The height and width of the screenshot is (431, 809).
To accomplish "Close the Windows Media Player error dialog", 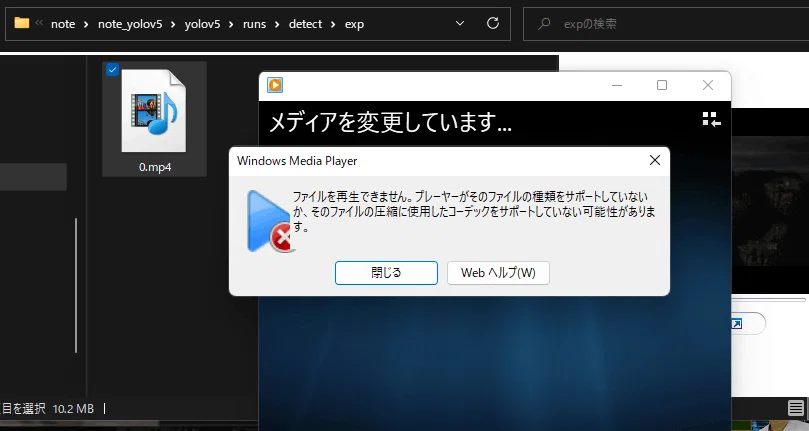I will pyautogui.click(x=655, y=161).
